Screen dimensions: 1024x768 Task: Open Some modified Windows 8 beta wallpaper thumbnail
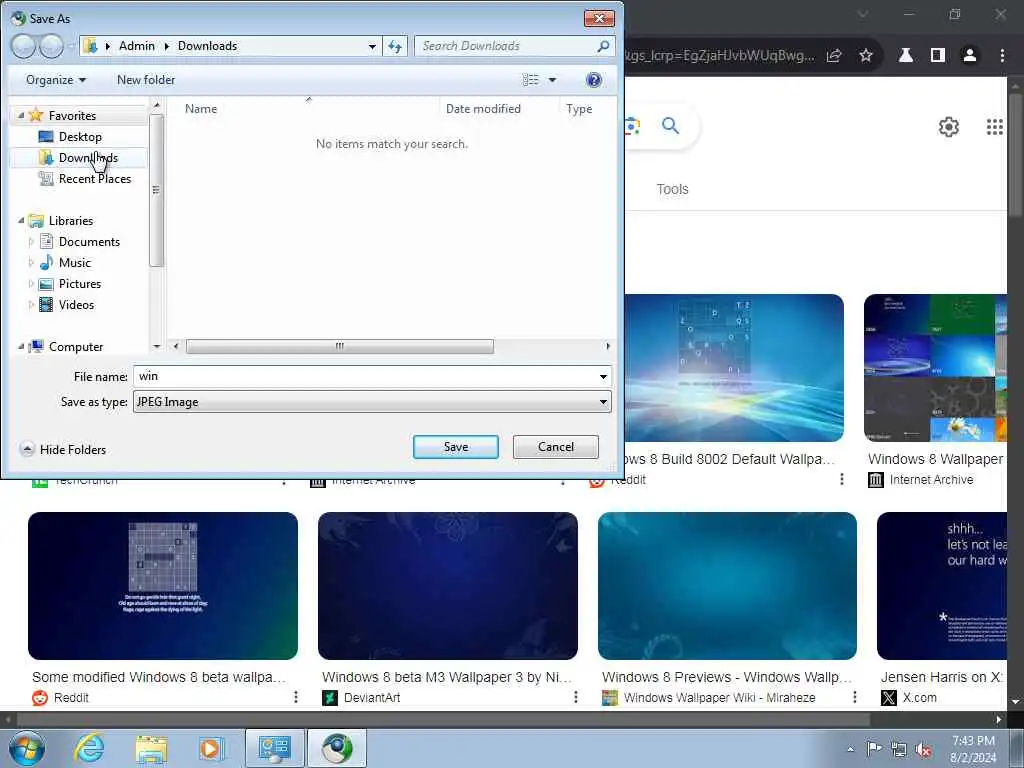[x=163, y=586]
